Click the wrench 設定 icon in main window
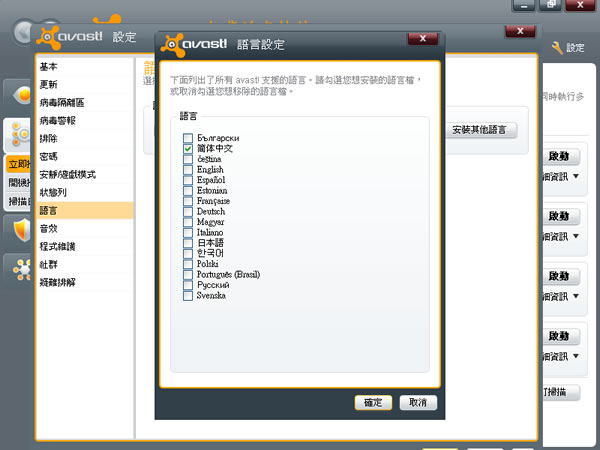Image resolution: width=600 pixels, height=450 pixels. pyautogui.click(x=557, y=48)
